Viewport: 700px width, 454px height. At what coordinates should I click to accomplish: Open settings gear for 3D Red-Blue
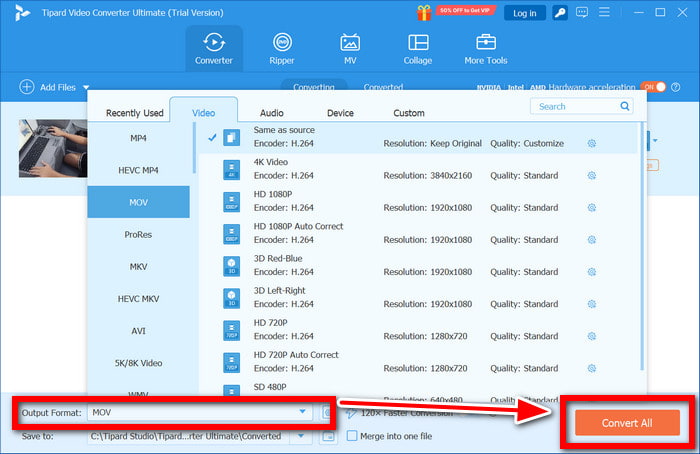(592, 272)
